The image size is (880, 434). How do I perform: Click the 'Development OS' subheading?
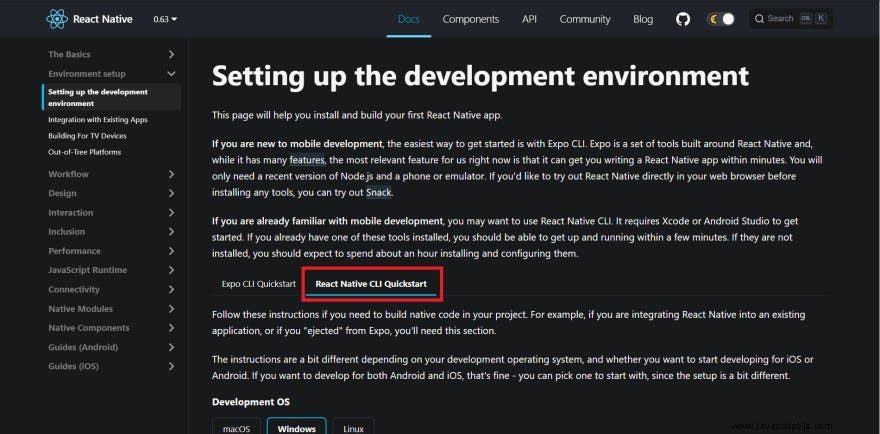click(251, 402)
